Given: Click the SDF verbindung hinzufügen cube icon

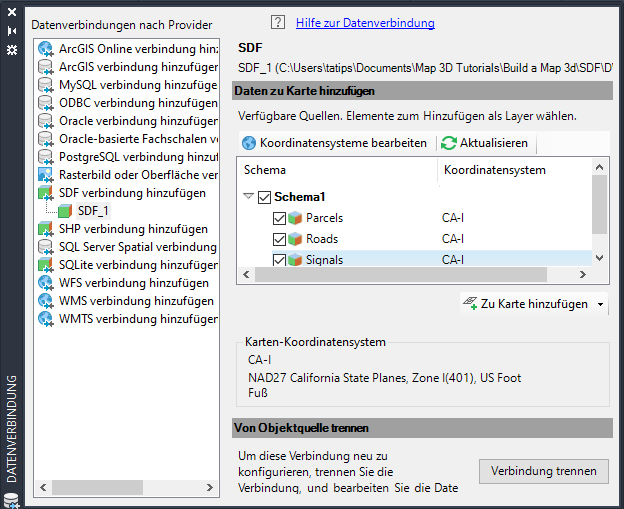Looking at the screenshot, I should 45,193.
